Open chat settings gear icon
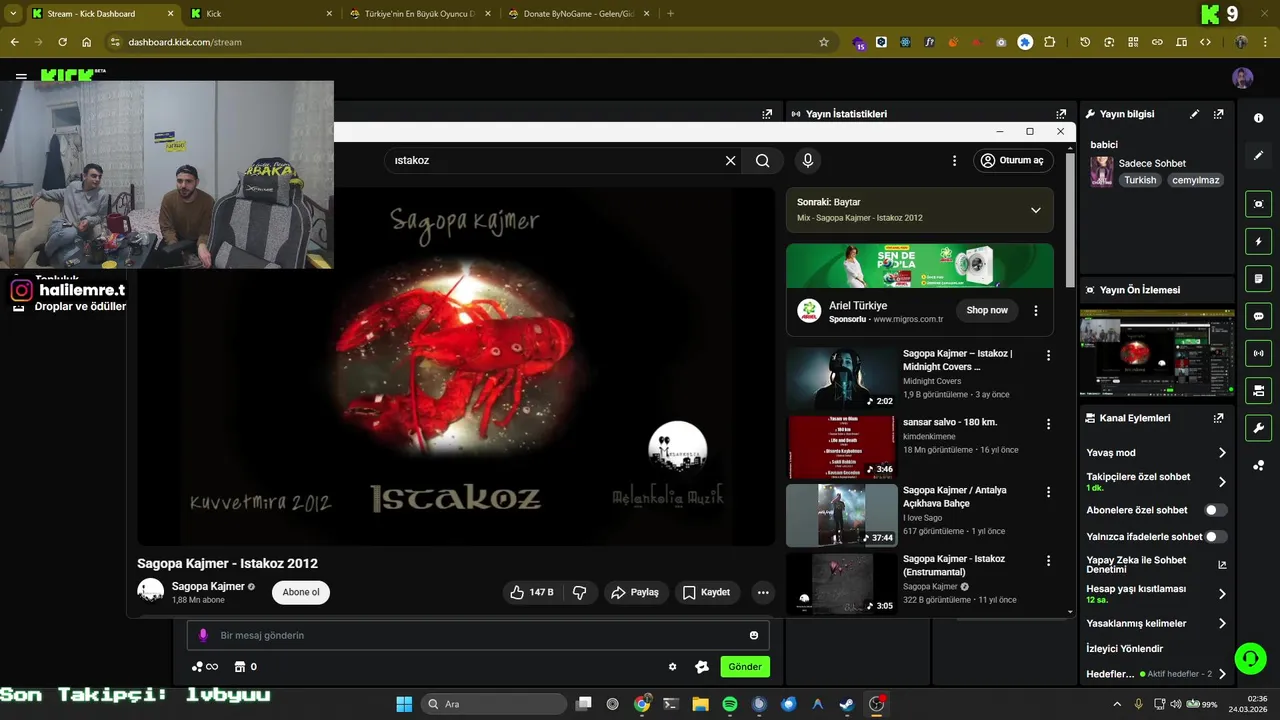The image size is (1280, 720). (x=672, y=667)
